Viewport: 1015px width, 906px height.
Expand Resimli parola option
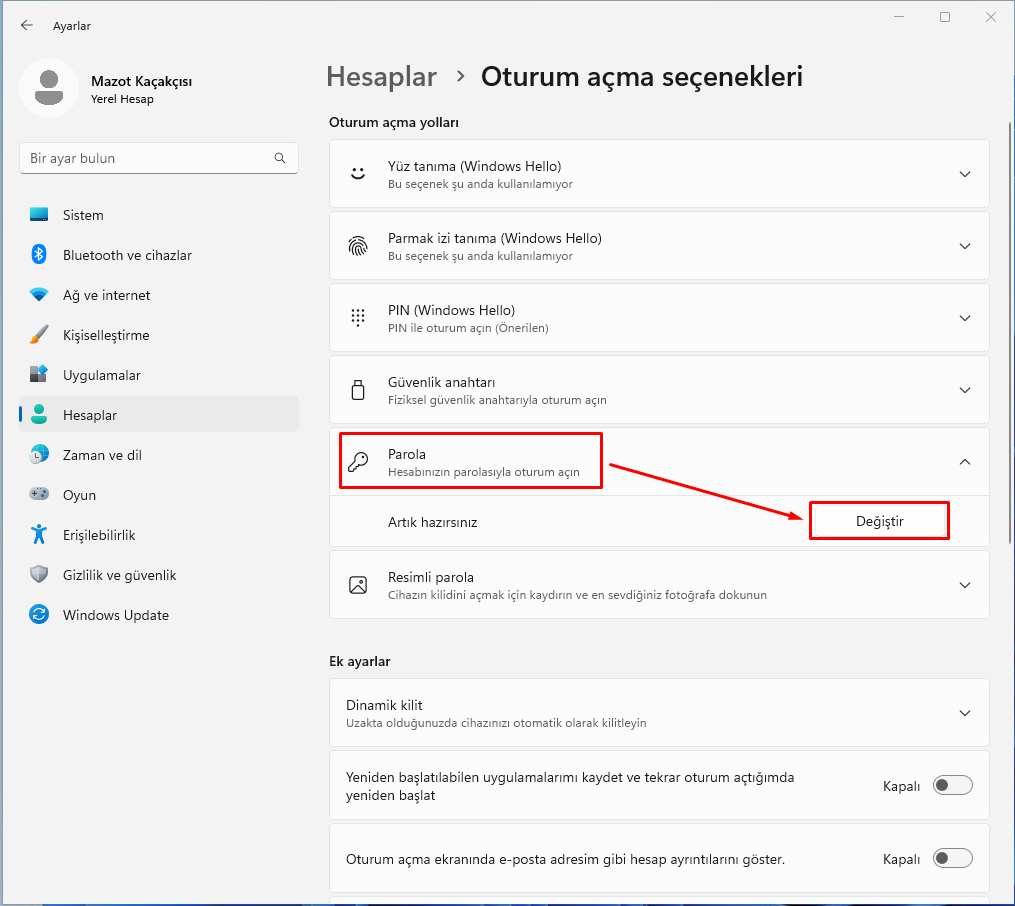964,585
